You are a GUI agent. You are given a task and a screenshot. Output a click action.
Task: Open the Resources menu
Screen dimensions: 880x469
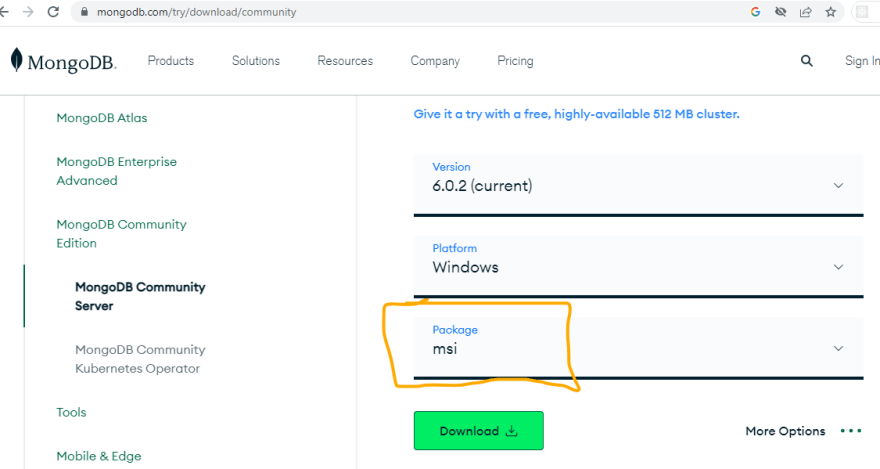click(x=345, y=61)
